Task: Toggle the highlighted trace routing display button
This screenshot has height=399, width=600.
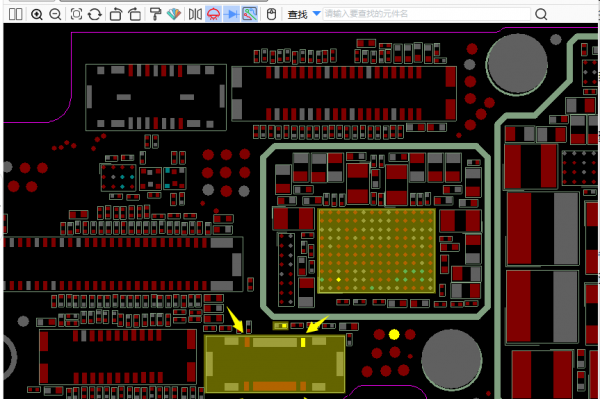Action: click(249, 15)
